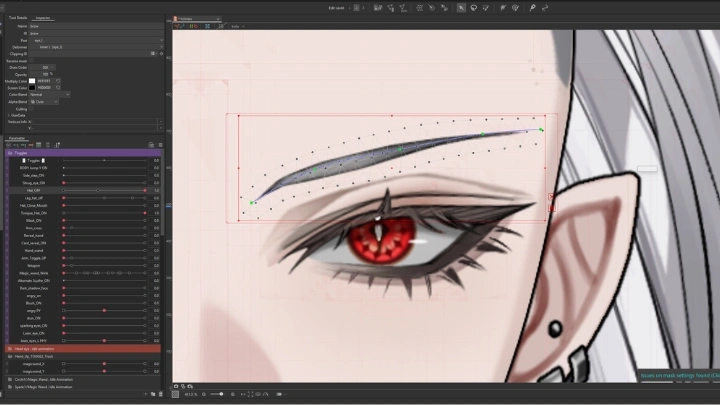Select the Parameter panel tab
The height and width of the screenshot is (405, 720).
(17, 138)
